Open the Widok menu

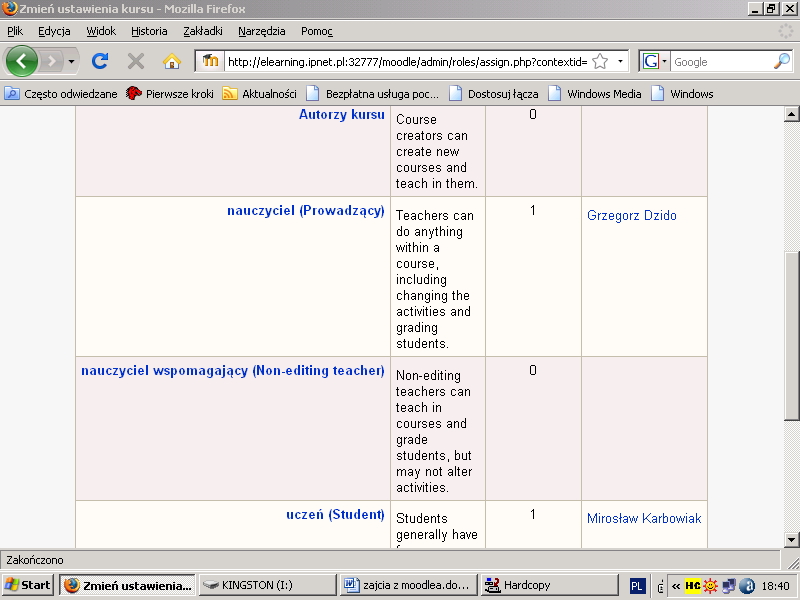pos(101,31)
